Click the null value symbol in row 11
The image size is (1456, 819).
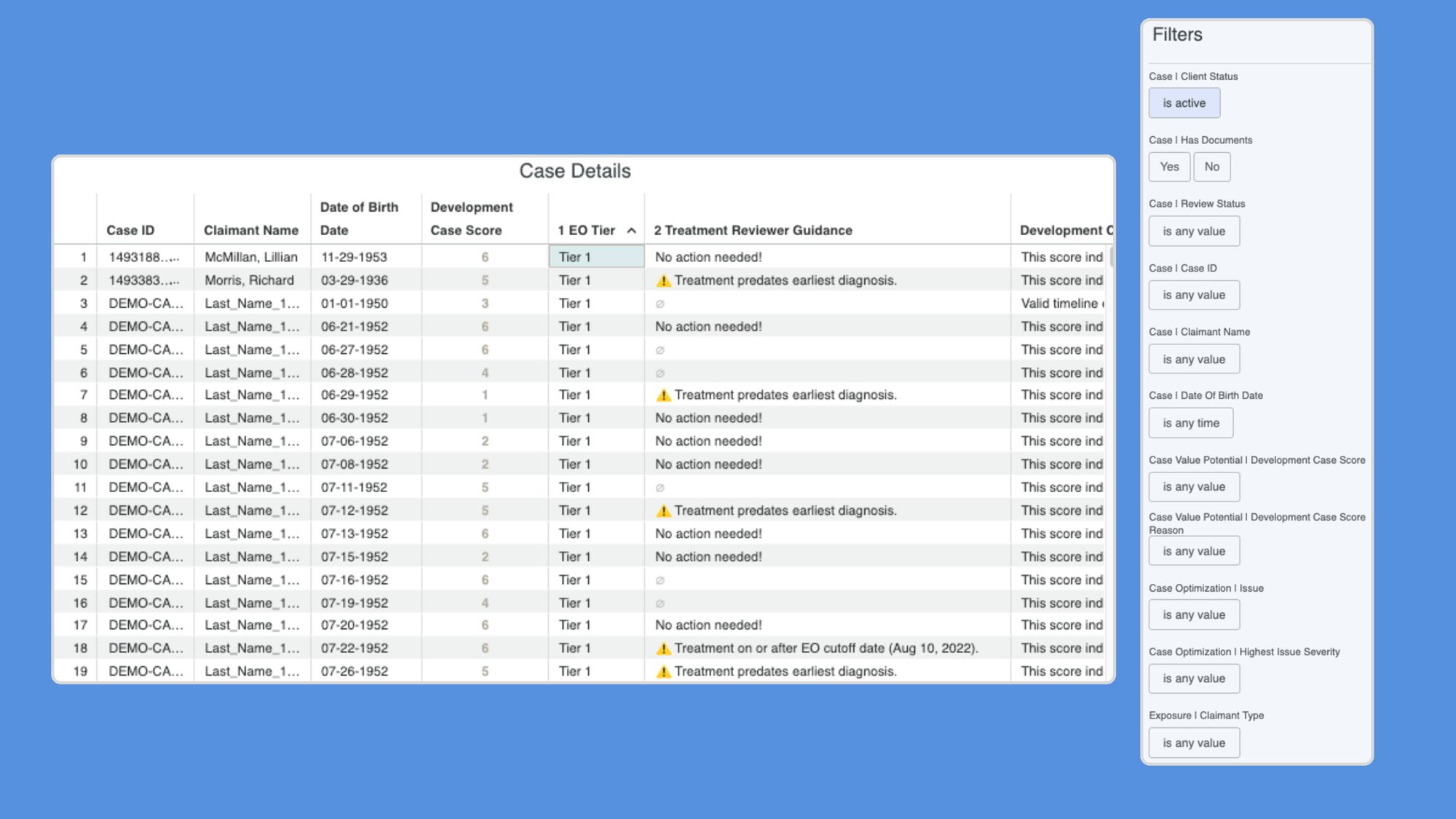click(x=660, y=488)
